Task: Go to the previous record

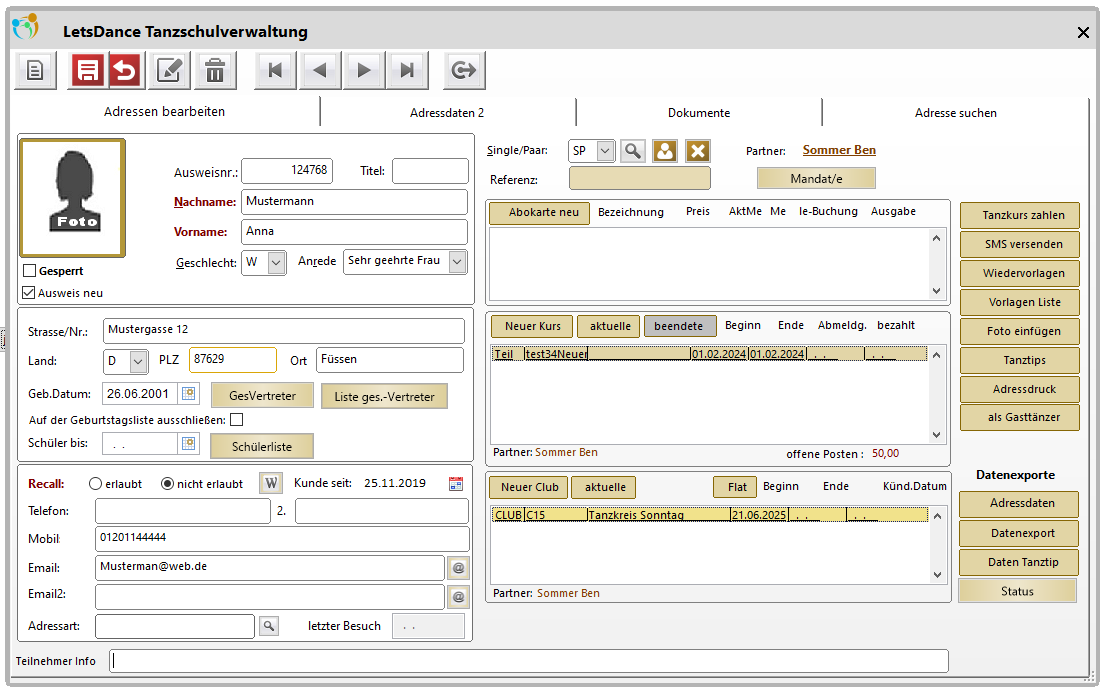Action: [320, 70]
